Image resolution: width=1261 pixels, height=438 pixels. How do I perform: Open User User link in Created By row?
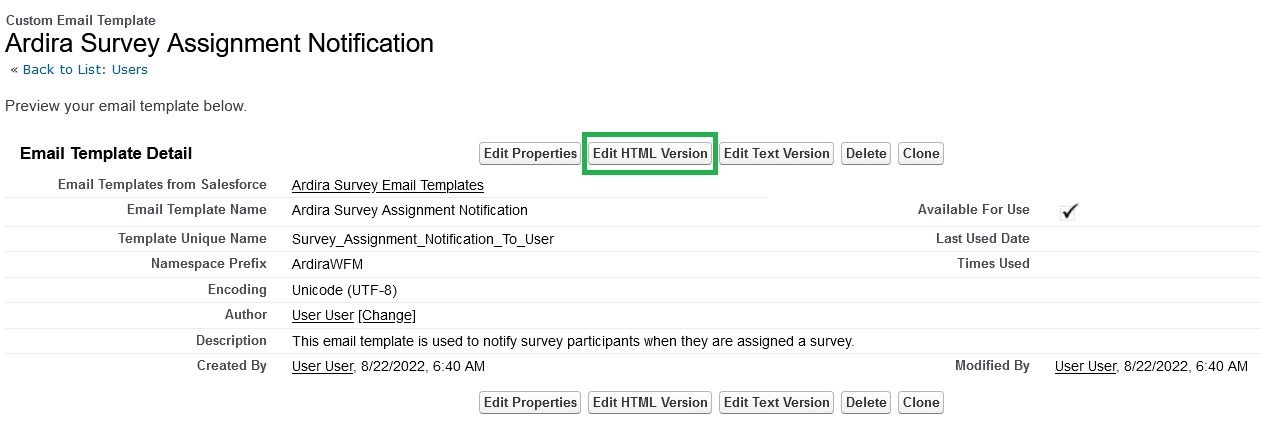(322, 366)
